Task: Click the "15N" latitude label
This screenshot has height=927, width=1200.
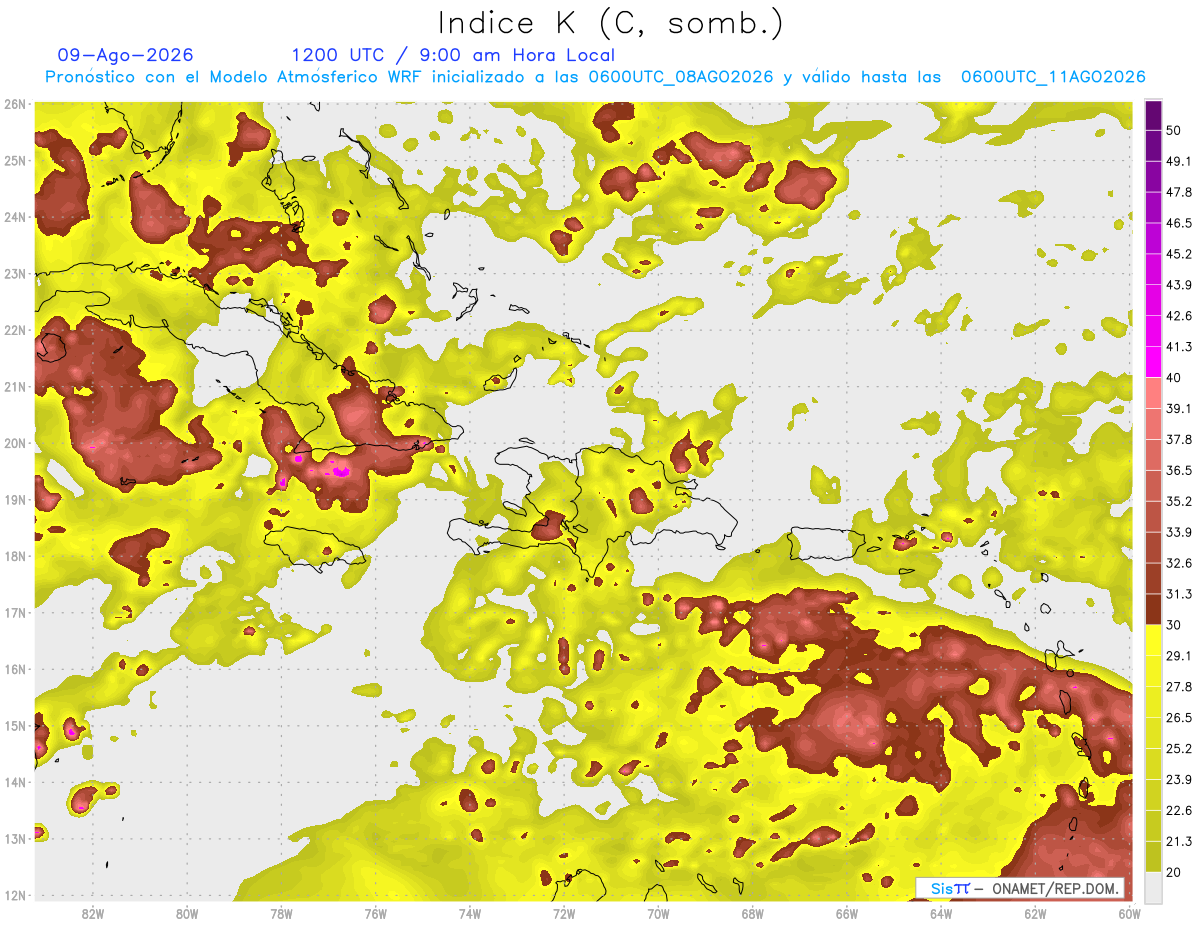Action: point(16,725)
